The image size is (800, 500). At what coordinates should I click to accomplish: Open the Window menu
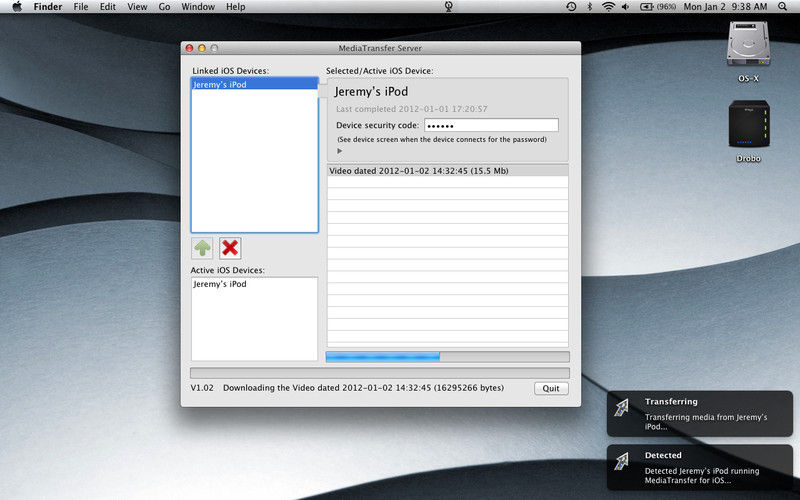pos(198,7)
